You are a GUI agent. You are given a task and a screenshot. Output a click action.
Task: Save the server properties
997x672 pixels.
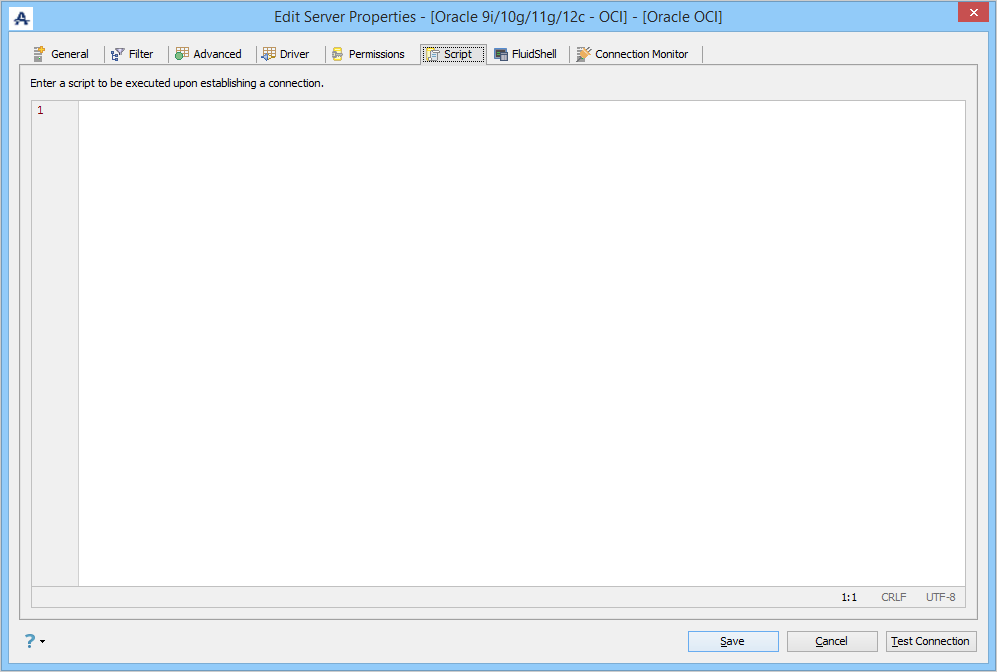tap(733, 641)
